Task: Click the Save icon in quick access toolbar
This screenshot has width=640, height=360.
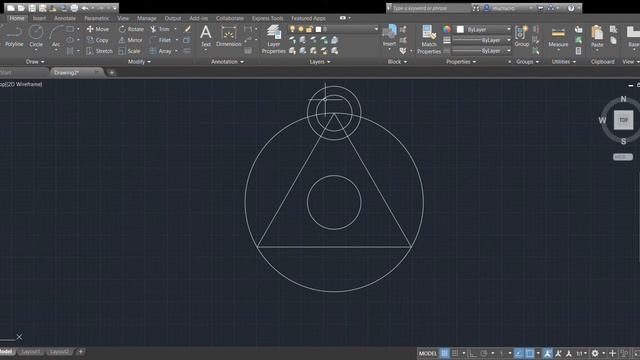Action: tap(32, 8)
